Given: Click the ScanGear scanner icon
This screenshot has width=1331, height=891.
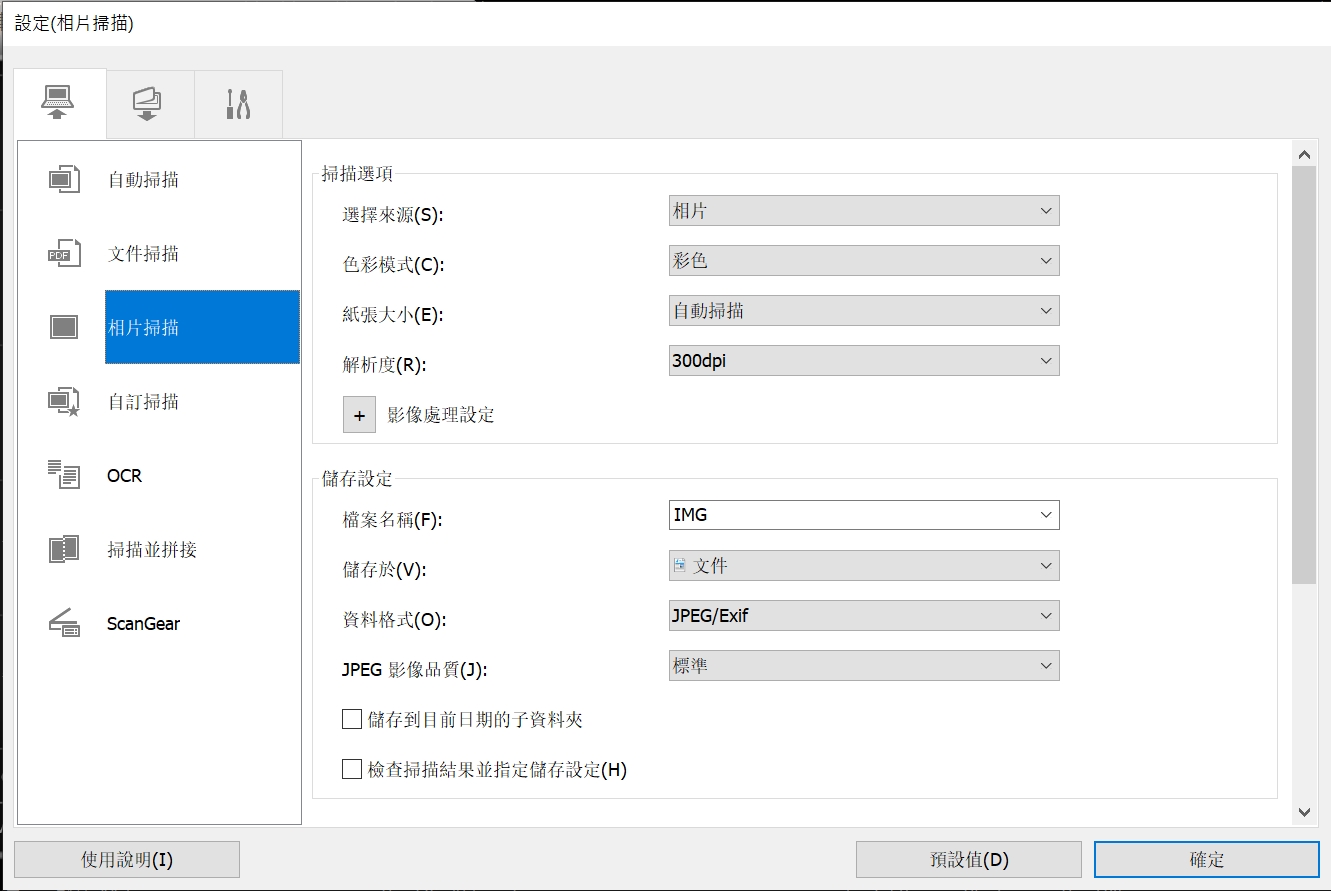Looking at the screenshot, I should pyautogui.click(x=64, y=623).
